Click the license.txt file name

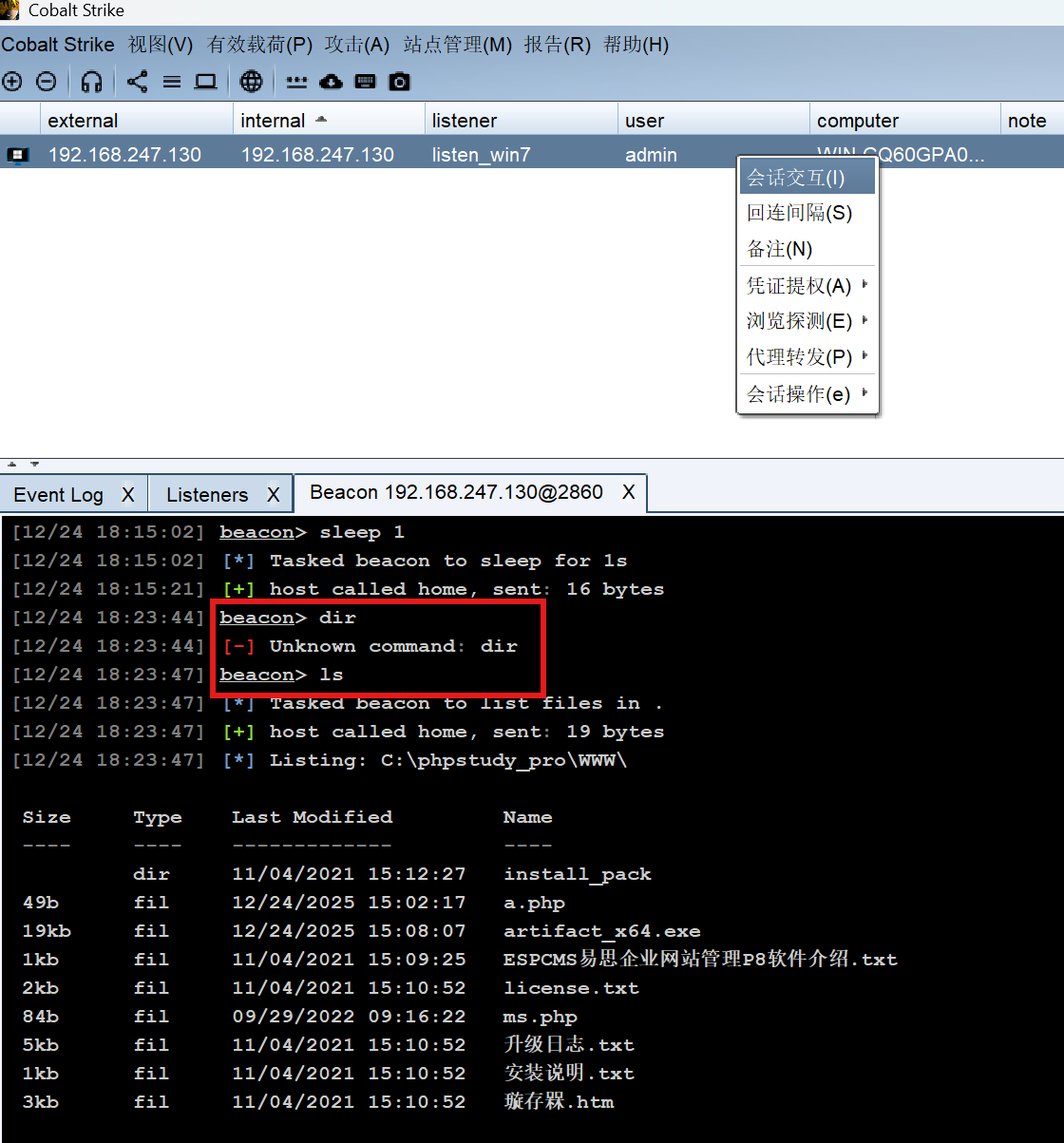pos(571,988)
